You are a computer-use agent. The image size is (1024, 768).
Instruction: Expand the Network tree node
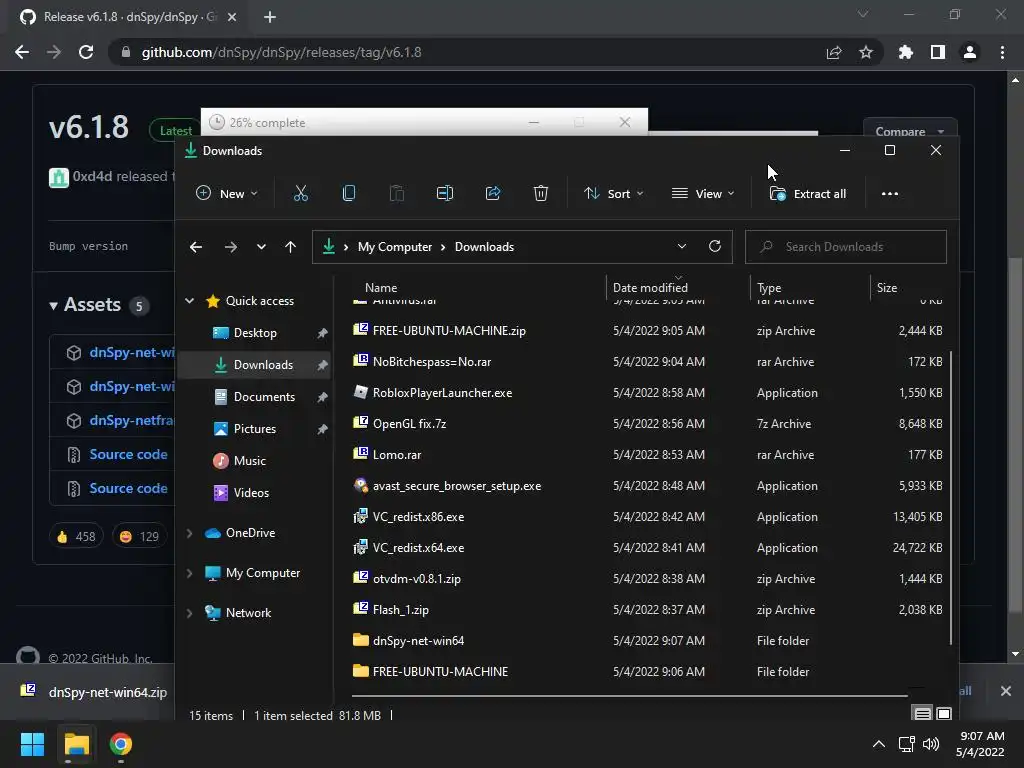click(189, 613)
